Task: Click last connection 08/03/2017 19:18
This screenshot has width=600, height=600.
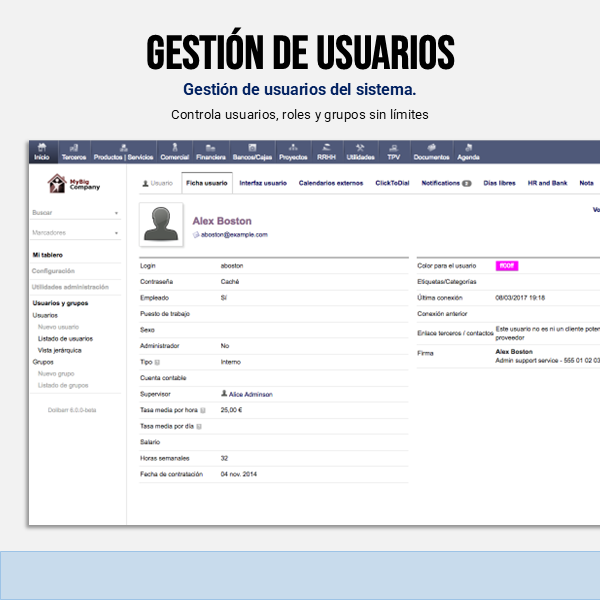Action: coord(520,298)
